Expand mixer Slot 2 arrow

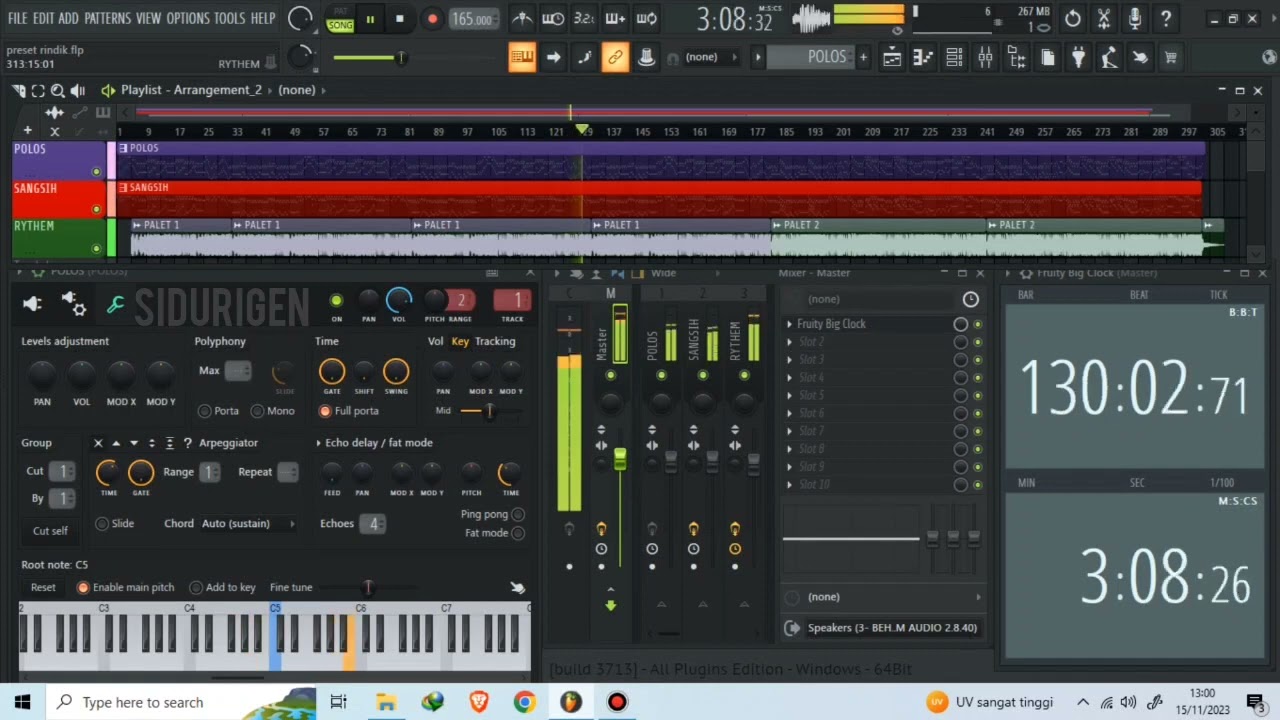(x=789, y=342)
